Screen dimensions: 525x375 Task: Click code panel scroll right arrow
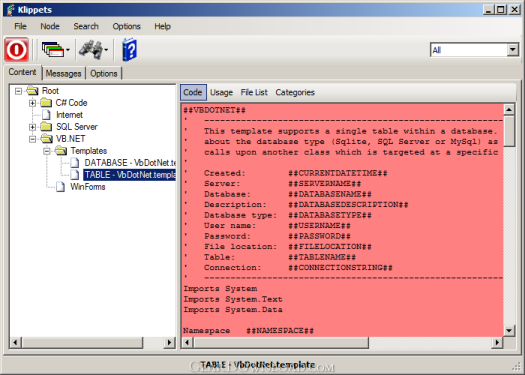point(497,343)
